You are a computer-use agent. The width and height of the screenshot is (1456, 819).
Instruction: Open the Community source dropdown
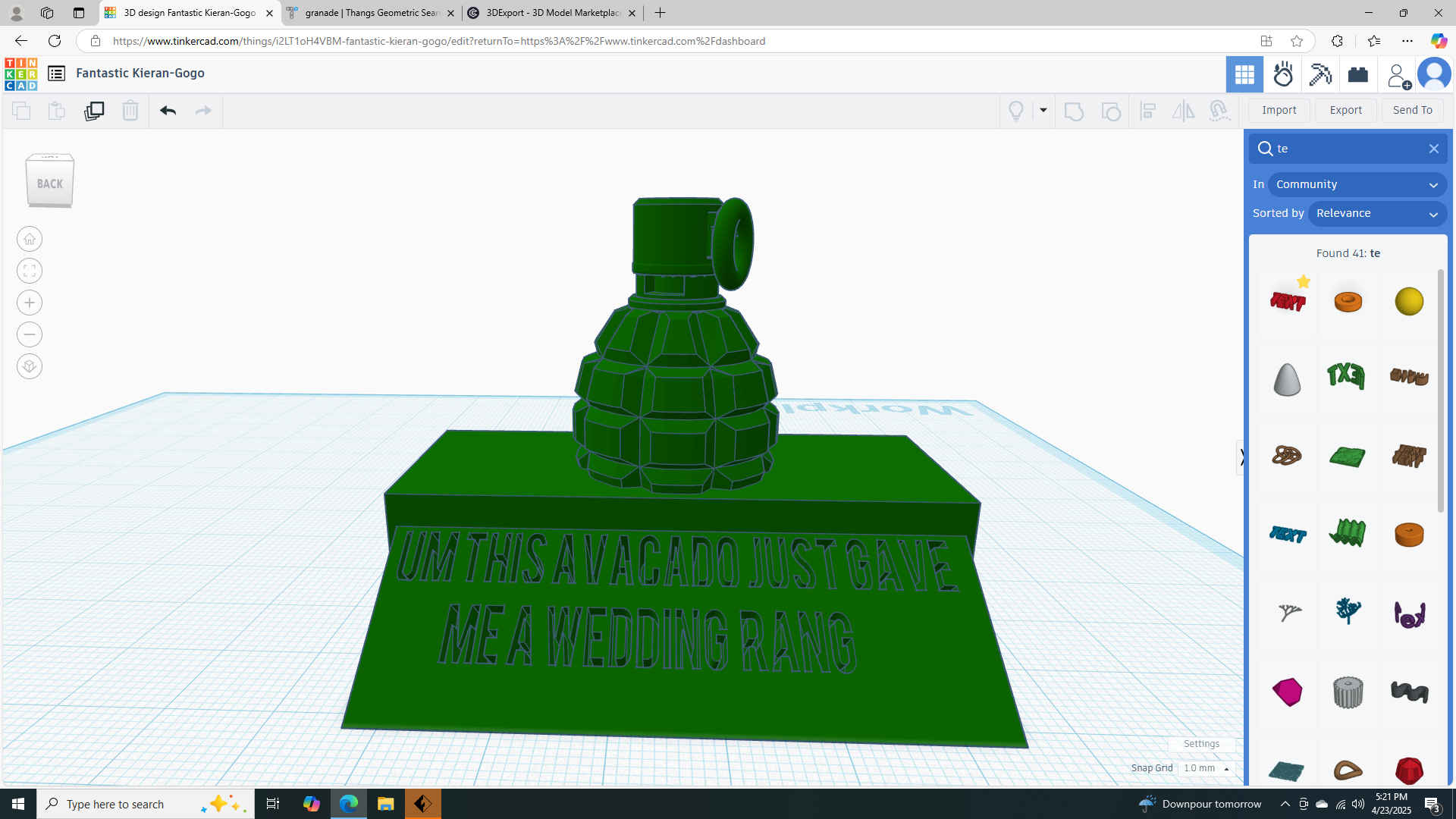(x=1357, y=184)
